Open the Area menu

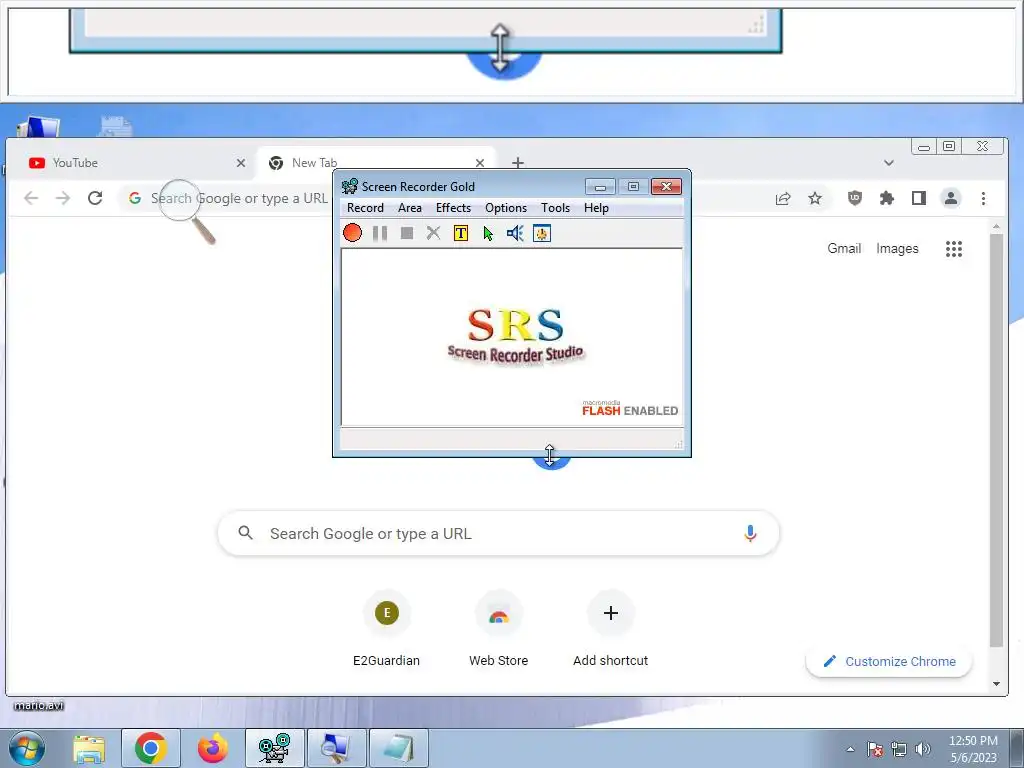409,208
